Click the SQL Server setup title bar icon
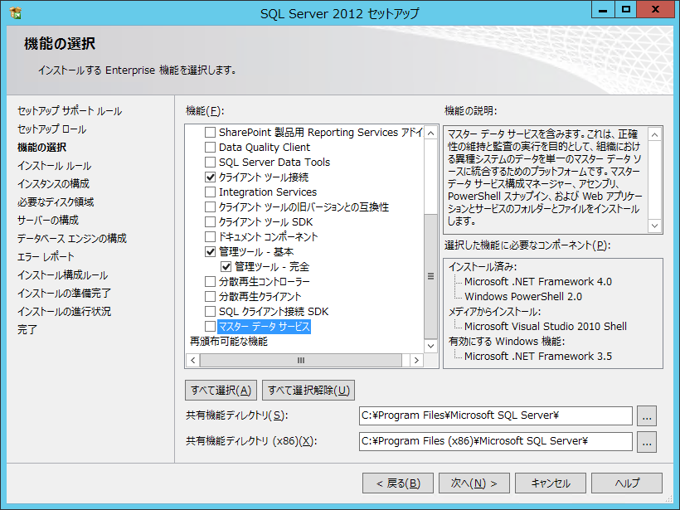 [x=15, y=13]
